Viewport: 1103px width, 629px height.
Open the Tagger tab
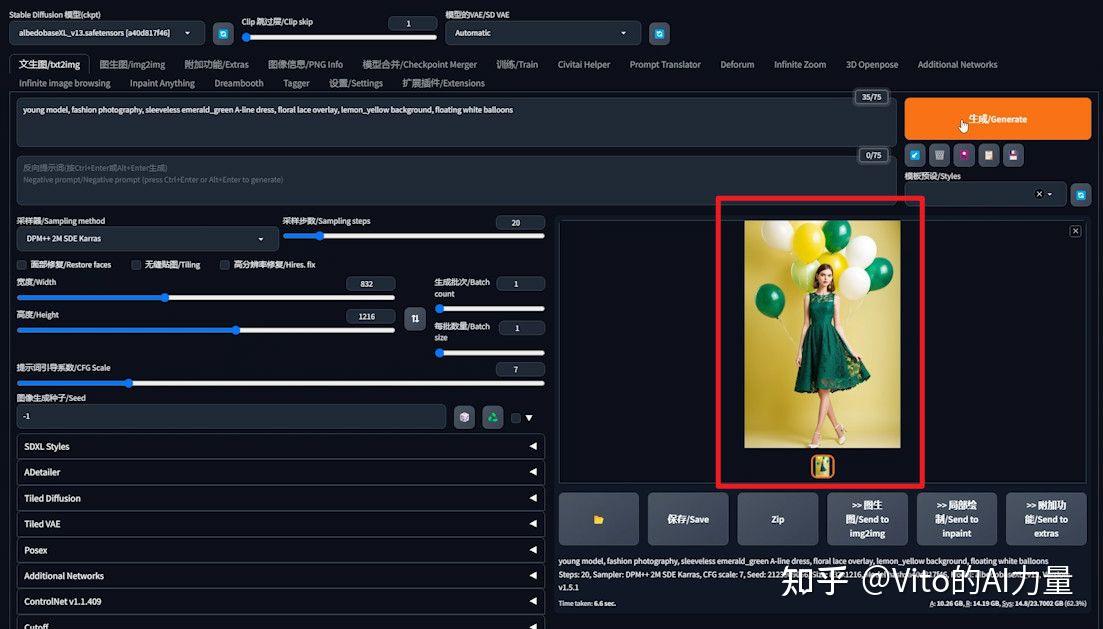pyautogui.click(x=296, y=83)
